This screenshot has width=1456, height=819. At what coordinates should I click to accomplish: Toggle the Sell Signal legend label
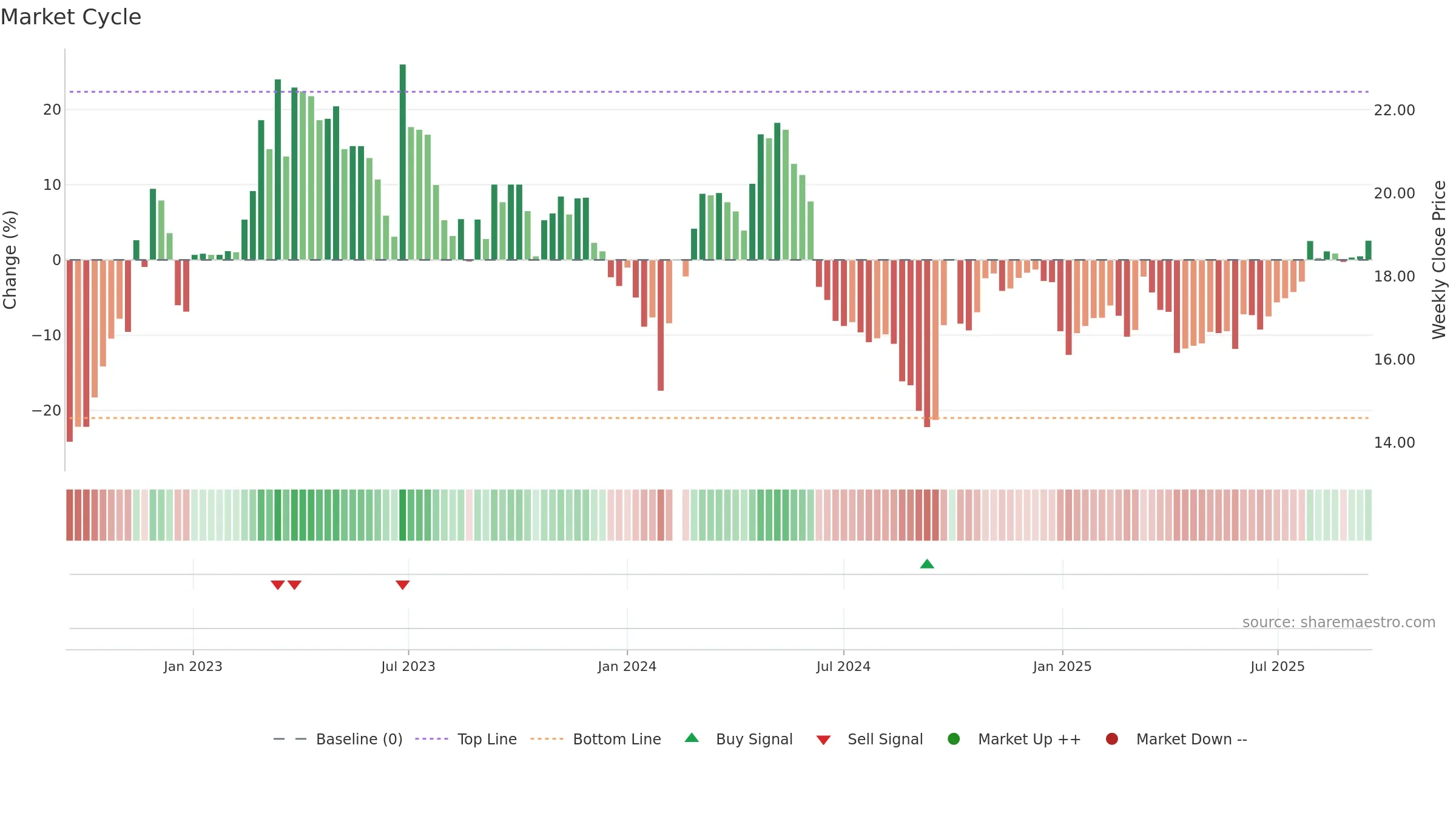click(885, 739)
